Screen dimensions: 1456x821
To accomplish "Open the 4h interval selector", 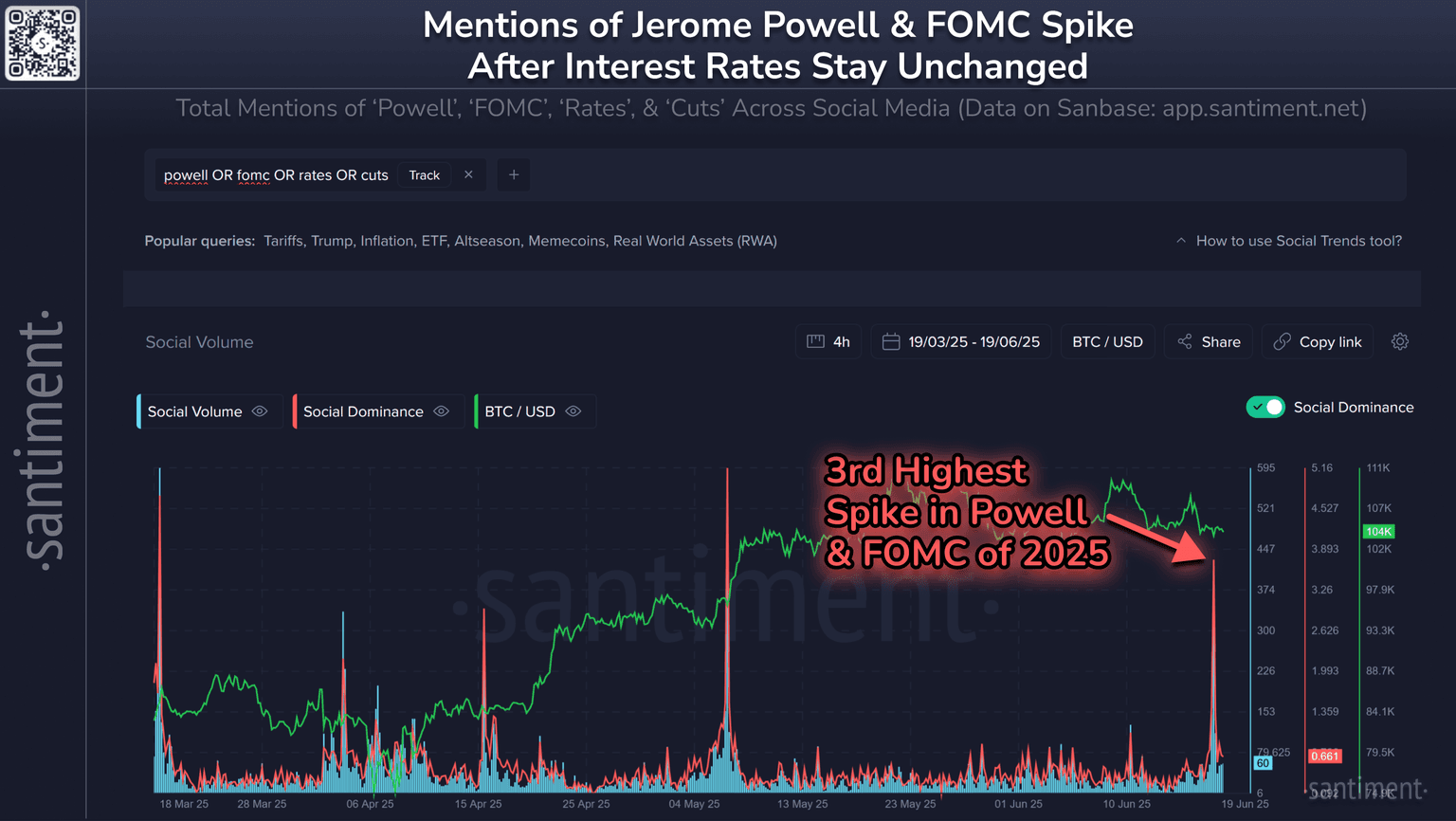I will 828,341.
